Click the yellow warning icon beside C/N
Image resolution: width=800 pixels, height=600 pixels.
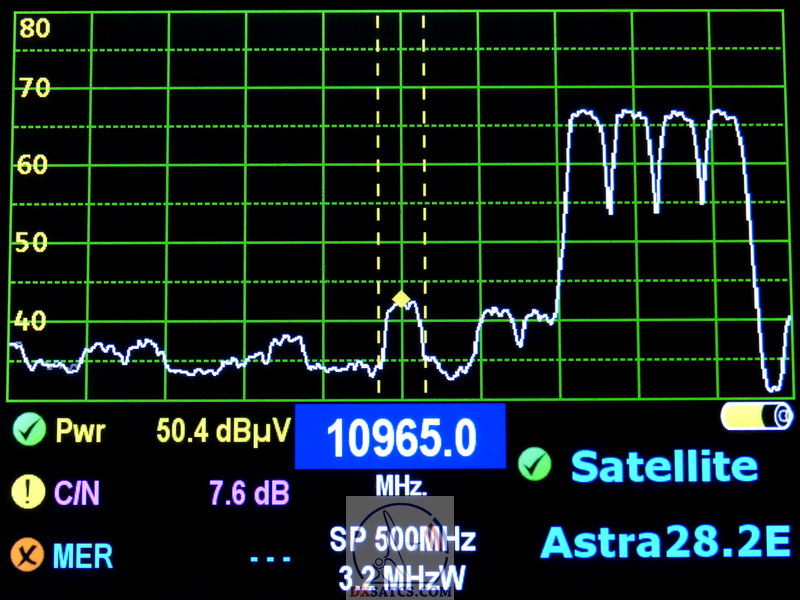28,492
